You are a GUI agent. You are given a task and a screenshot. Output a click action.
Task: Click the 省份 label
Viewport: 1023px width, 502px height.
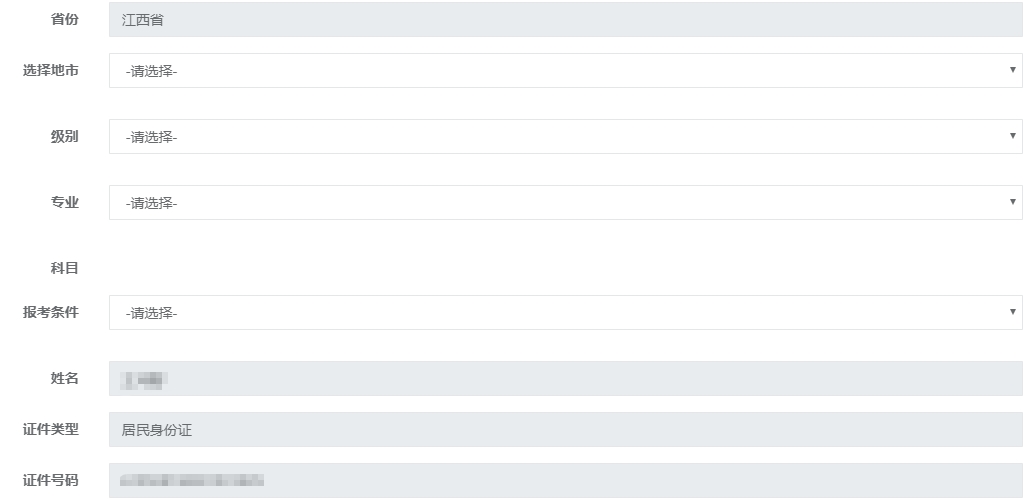point(64,20)
